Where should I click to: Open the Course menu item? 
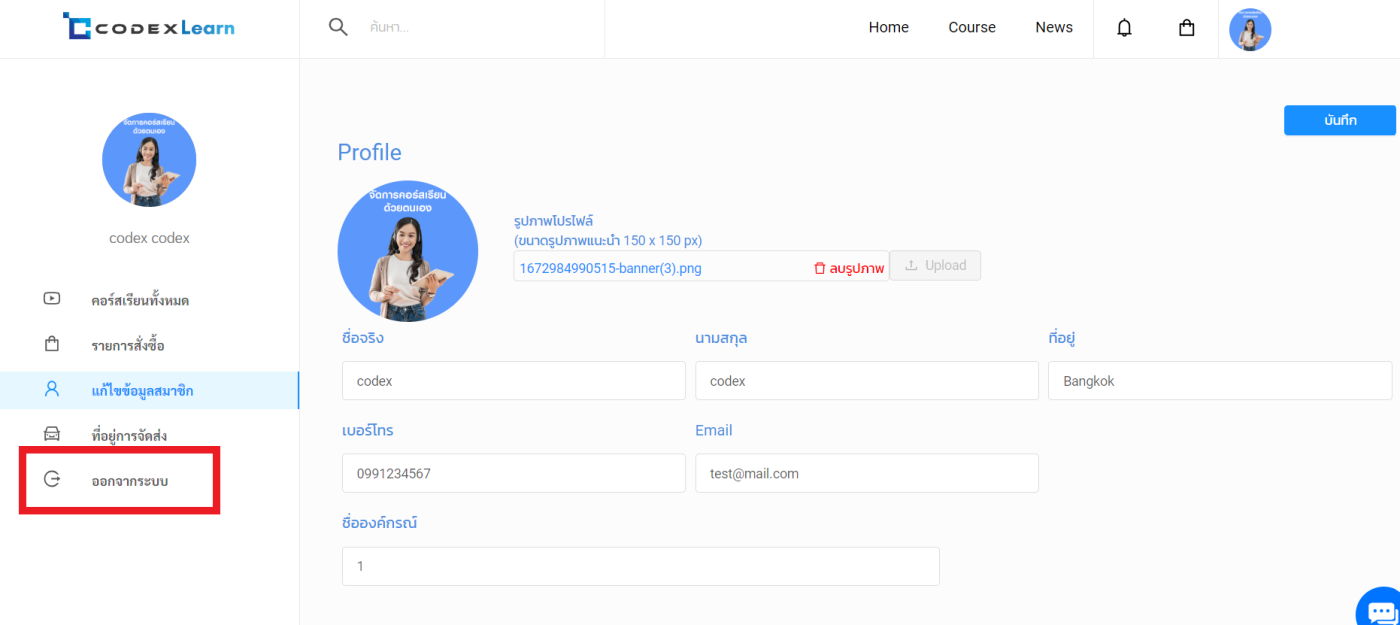[971, 28]
